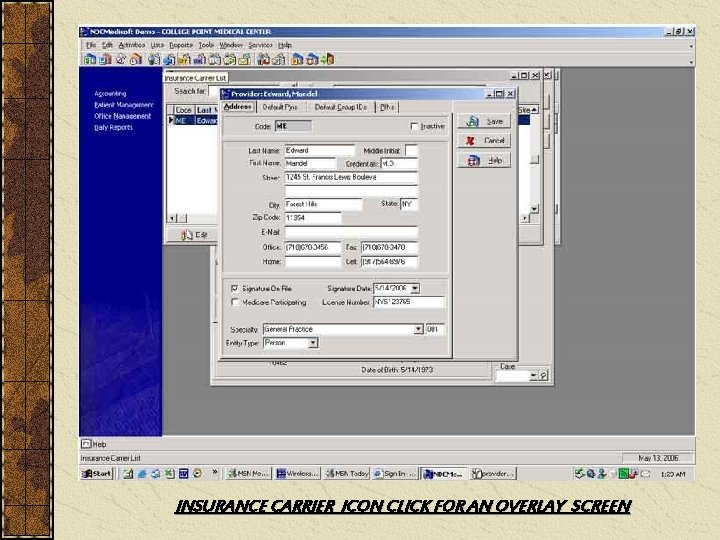
Task: Click the question mark icon beside Case dropdown
Action: coord(543,376)
